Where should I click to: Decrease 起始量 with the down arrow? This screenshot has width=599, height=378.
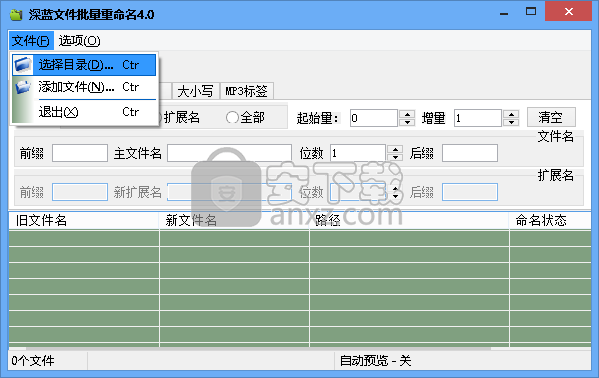(x=407, y=122)
